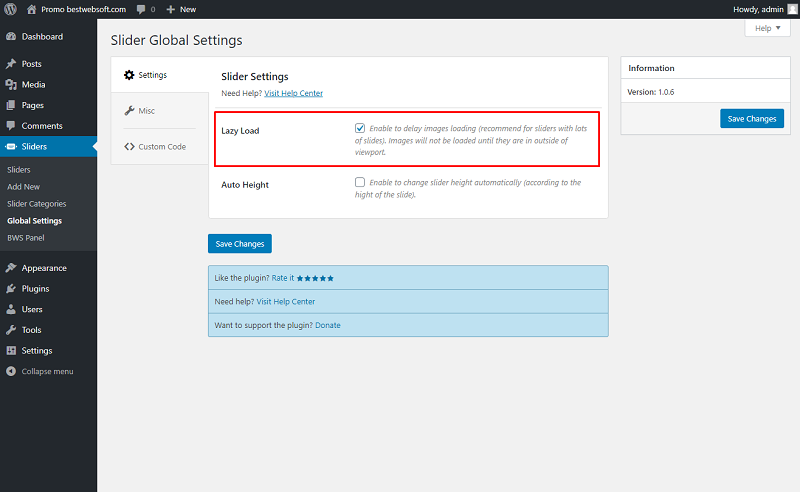The image size is (800, 492).
Task: Click the Comments speech bubble sidebar icon
Action: tap(11, 126)
